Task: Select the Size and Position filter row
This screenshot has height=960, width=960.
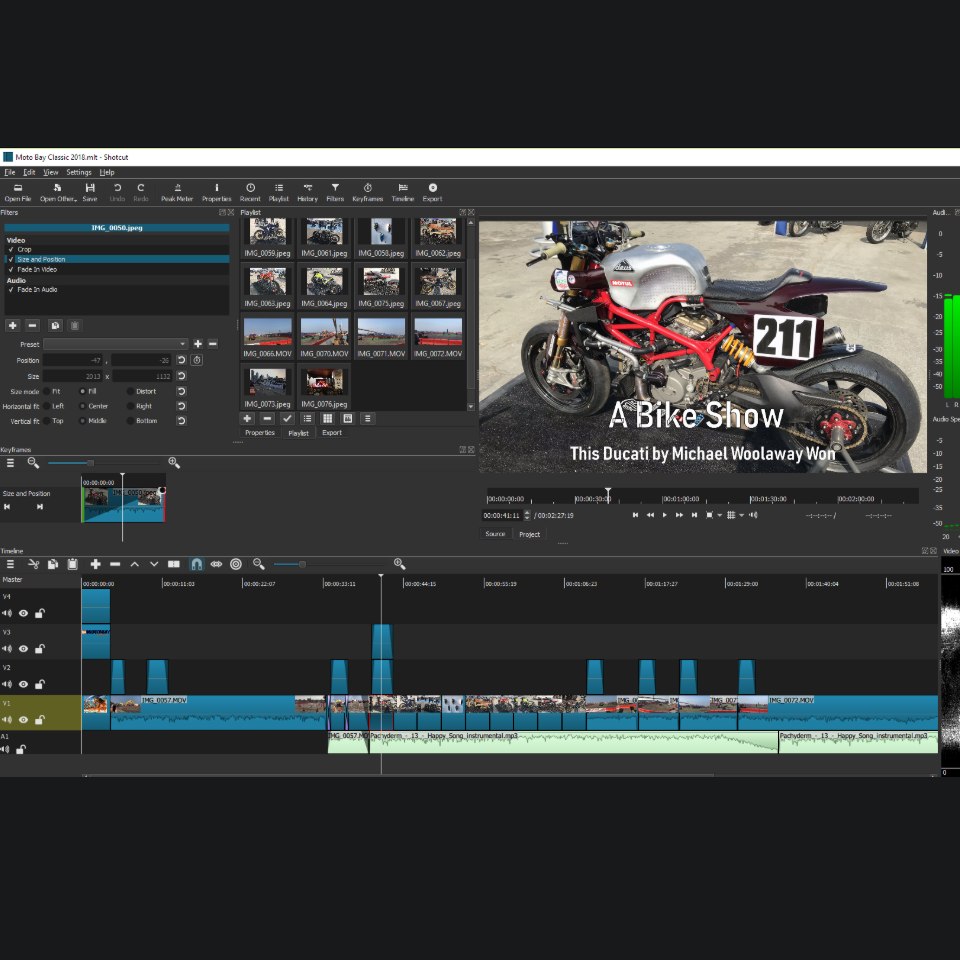Action: click(117, 259)
